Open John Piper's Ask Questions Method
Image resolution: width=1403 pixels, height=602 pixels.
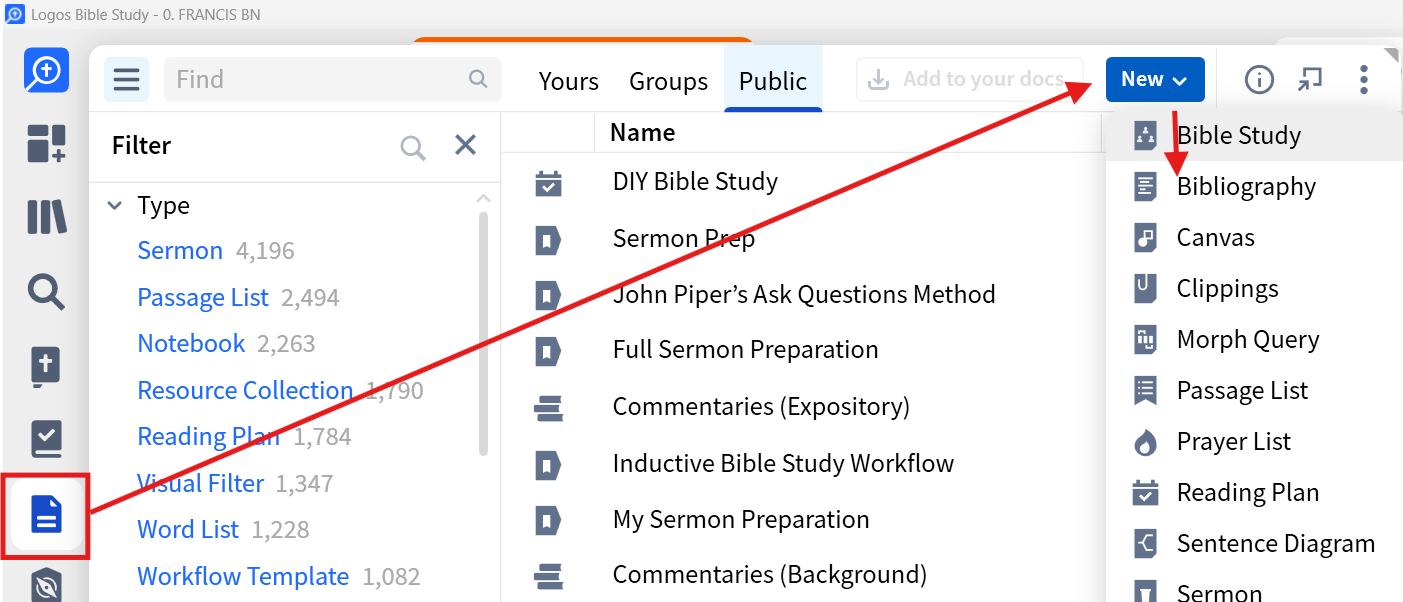804,294
